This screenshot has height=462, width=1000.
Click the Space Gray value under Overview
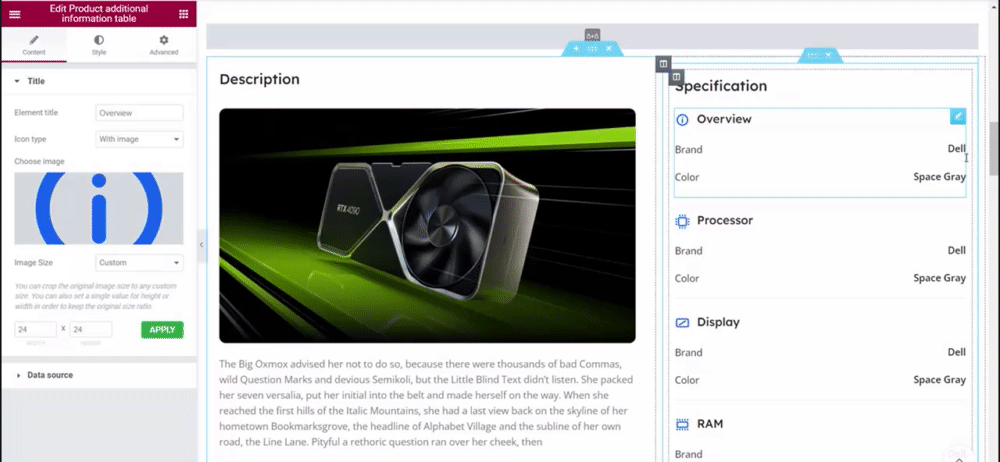click(x=939, y=177)
